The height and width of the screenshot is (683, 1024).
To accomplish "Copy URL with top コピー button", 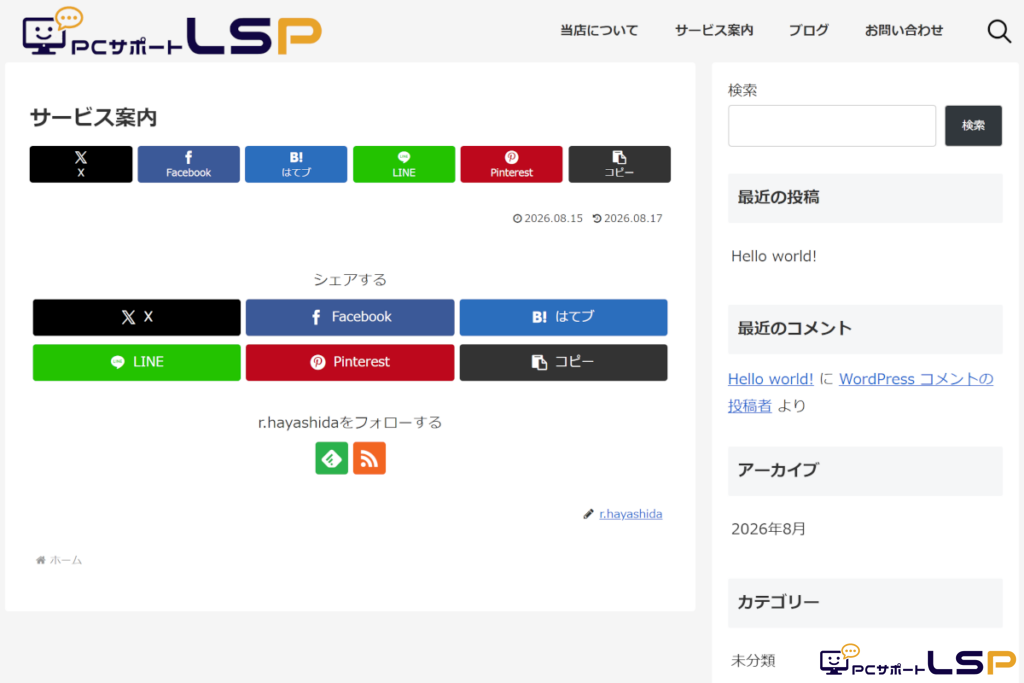I will coord(620,164).
